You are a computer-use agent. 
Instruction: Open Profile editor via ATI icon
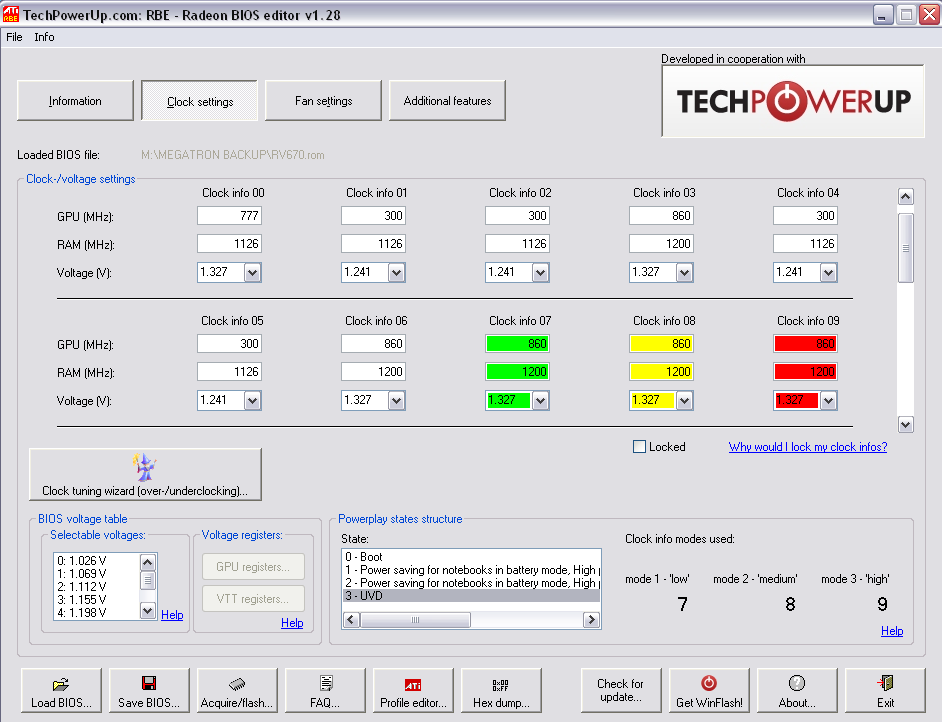(413, 684)
